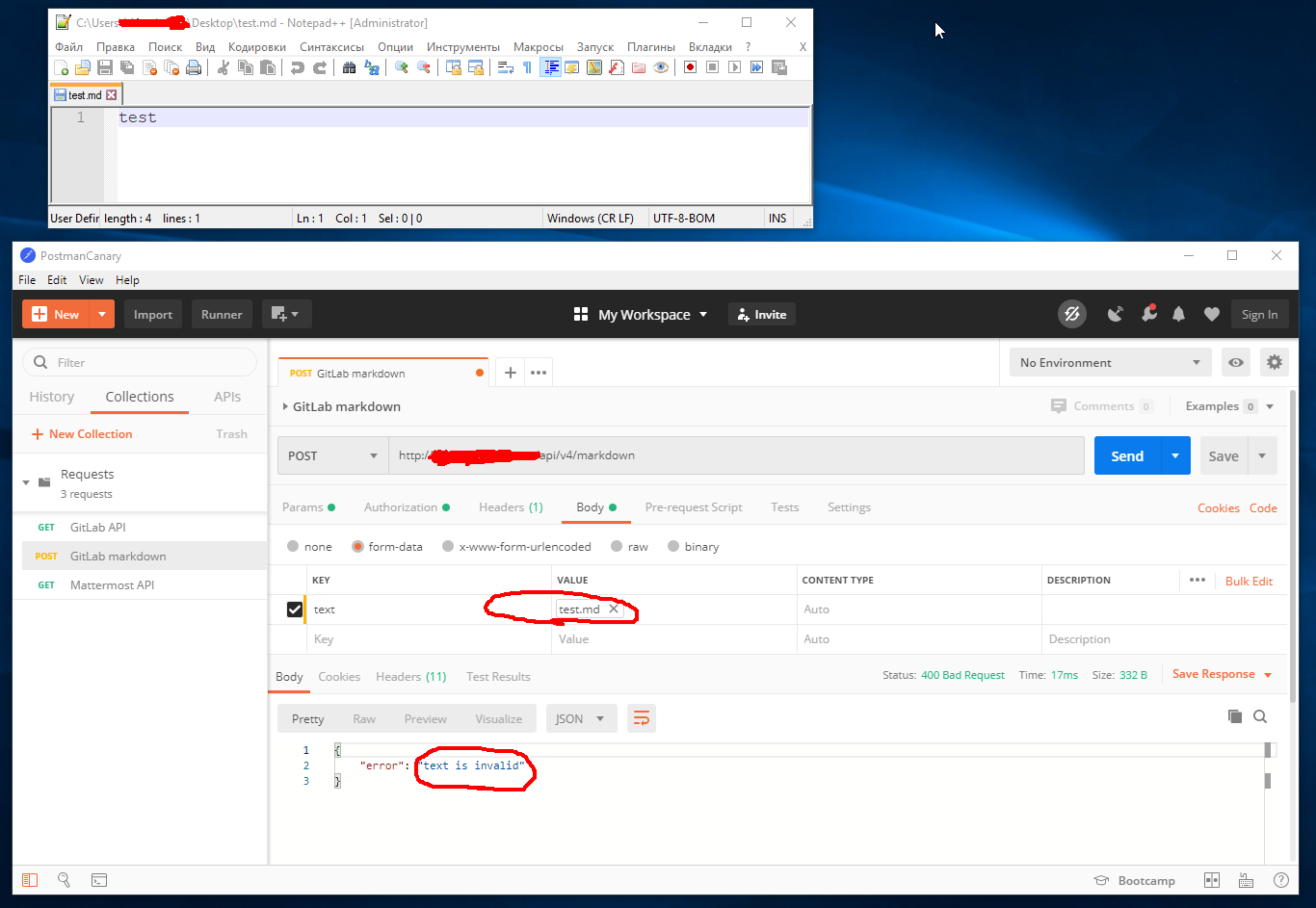Select the none body type radio
Viewport: 1316px width, 908px height.
[x=293, y=547]
